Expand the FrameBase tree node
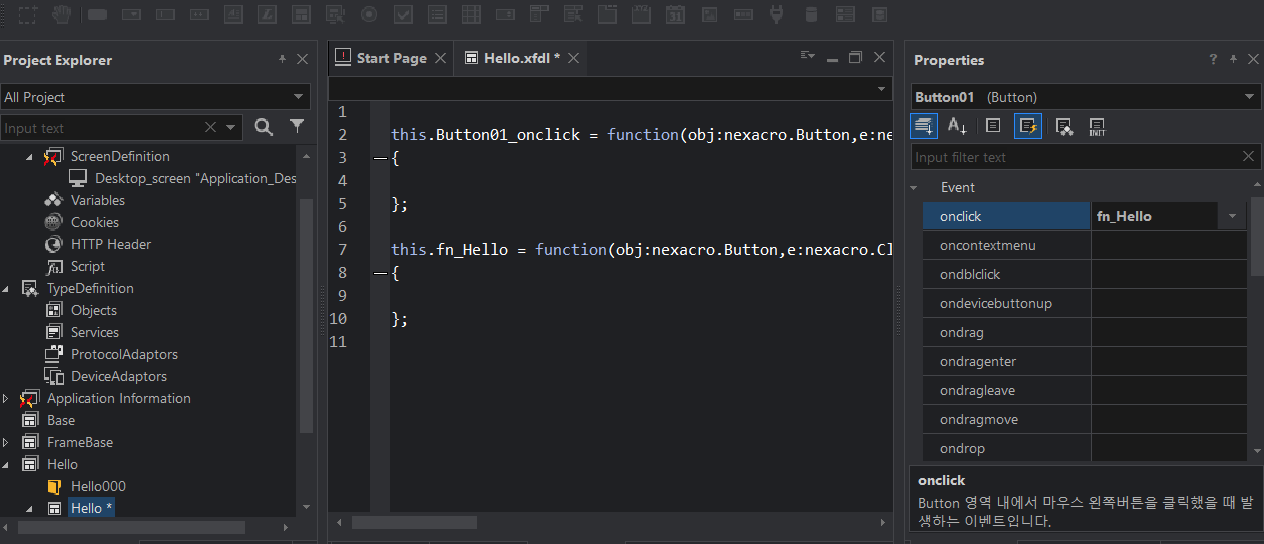Image resolution: width=1264 pixels, height=544 pixels. (x=6, y=442)
